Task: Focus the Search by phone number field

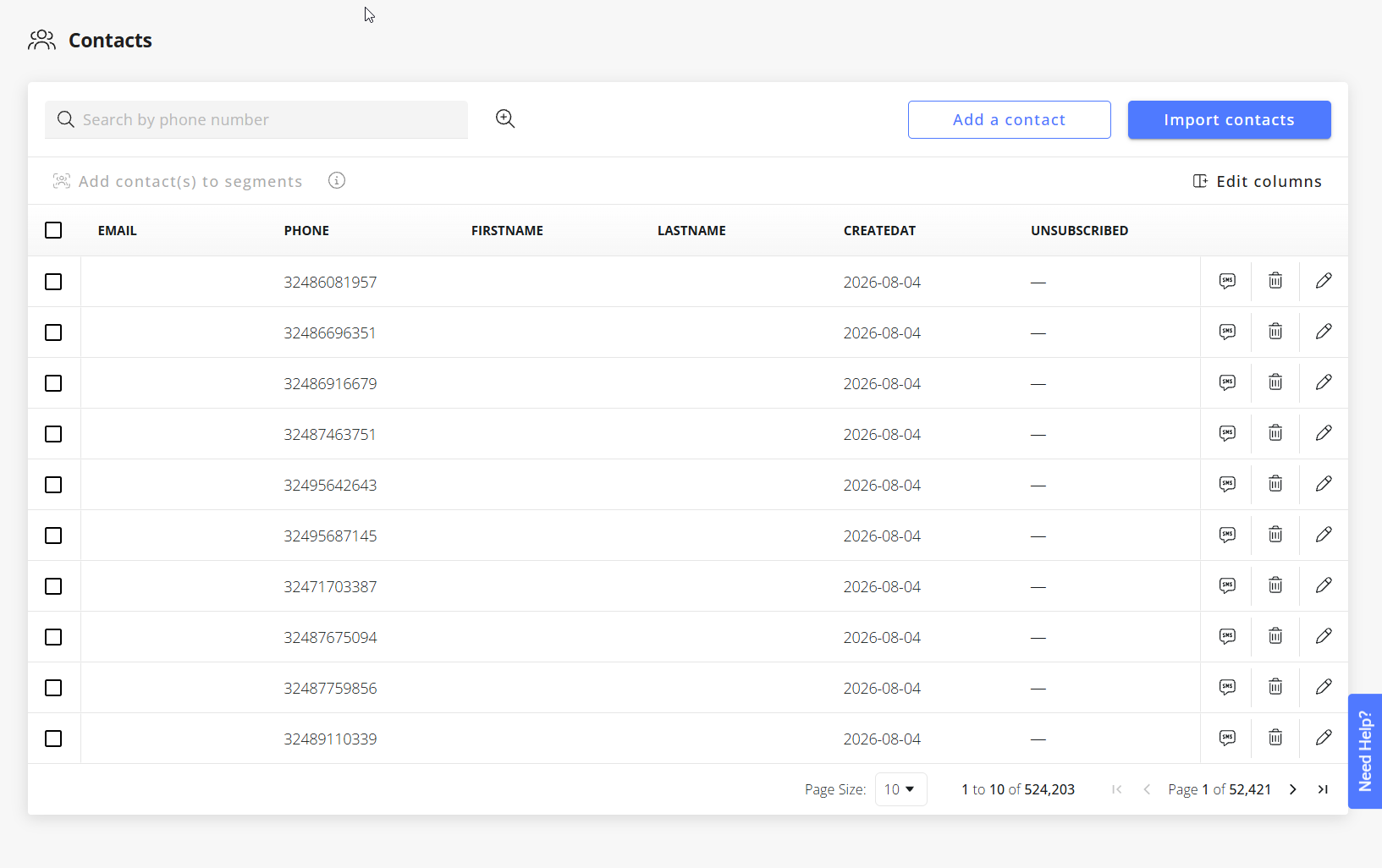Action: coord(256,119)
